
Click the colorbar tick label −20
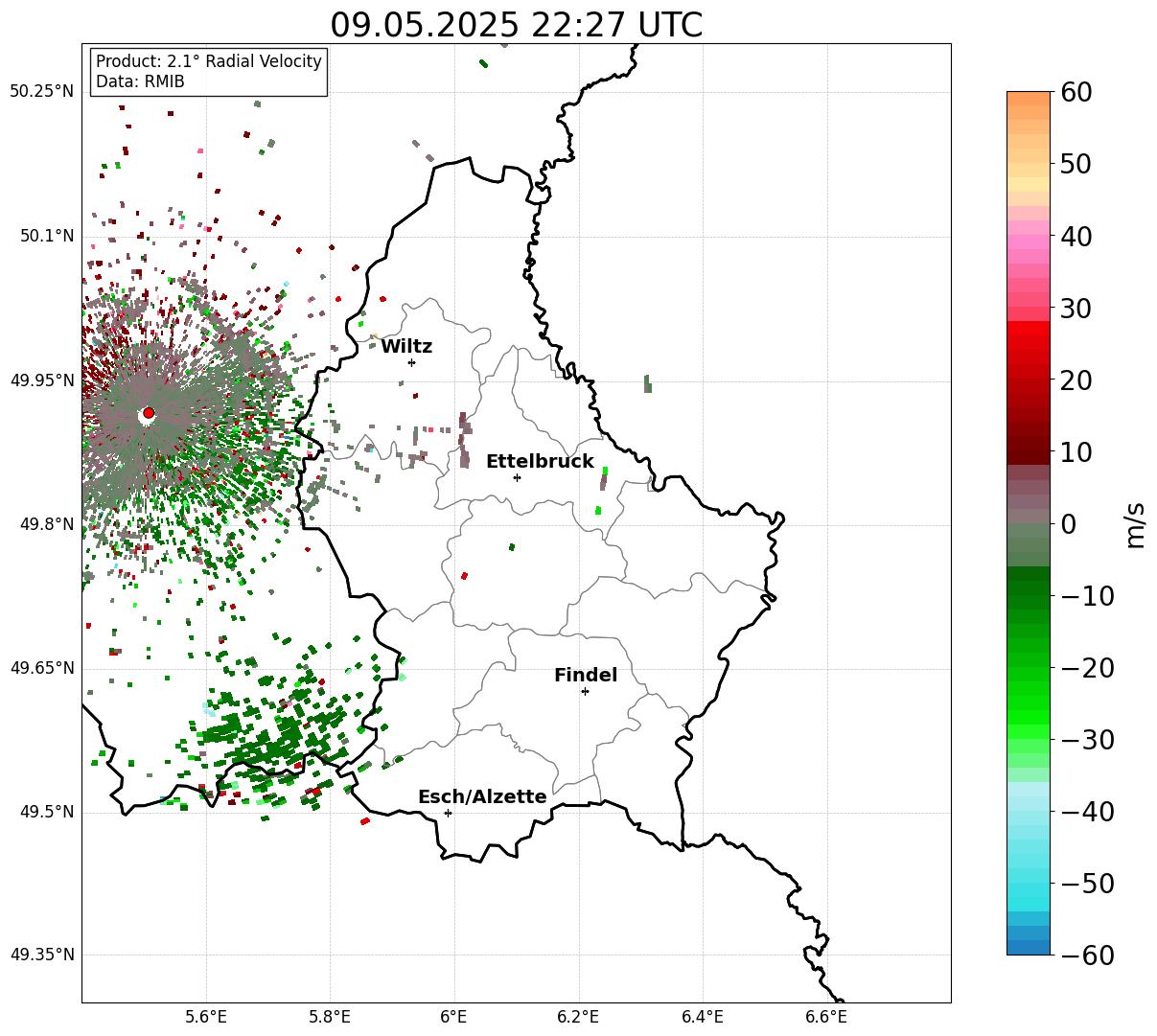pyautogui.click(x=1087, y=668)
